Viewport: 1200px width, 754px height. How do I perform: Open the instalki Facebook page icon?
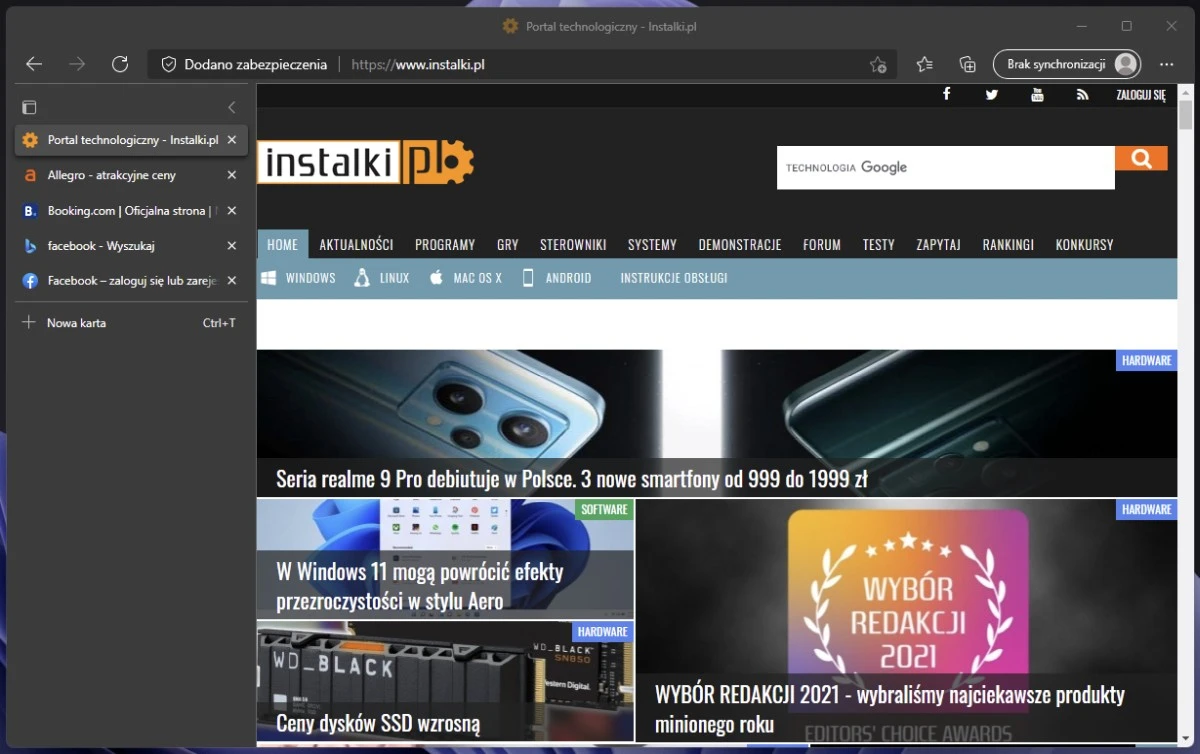pos(946,94)
